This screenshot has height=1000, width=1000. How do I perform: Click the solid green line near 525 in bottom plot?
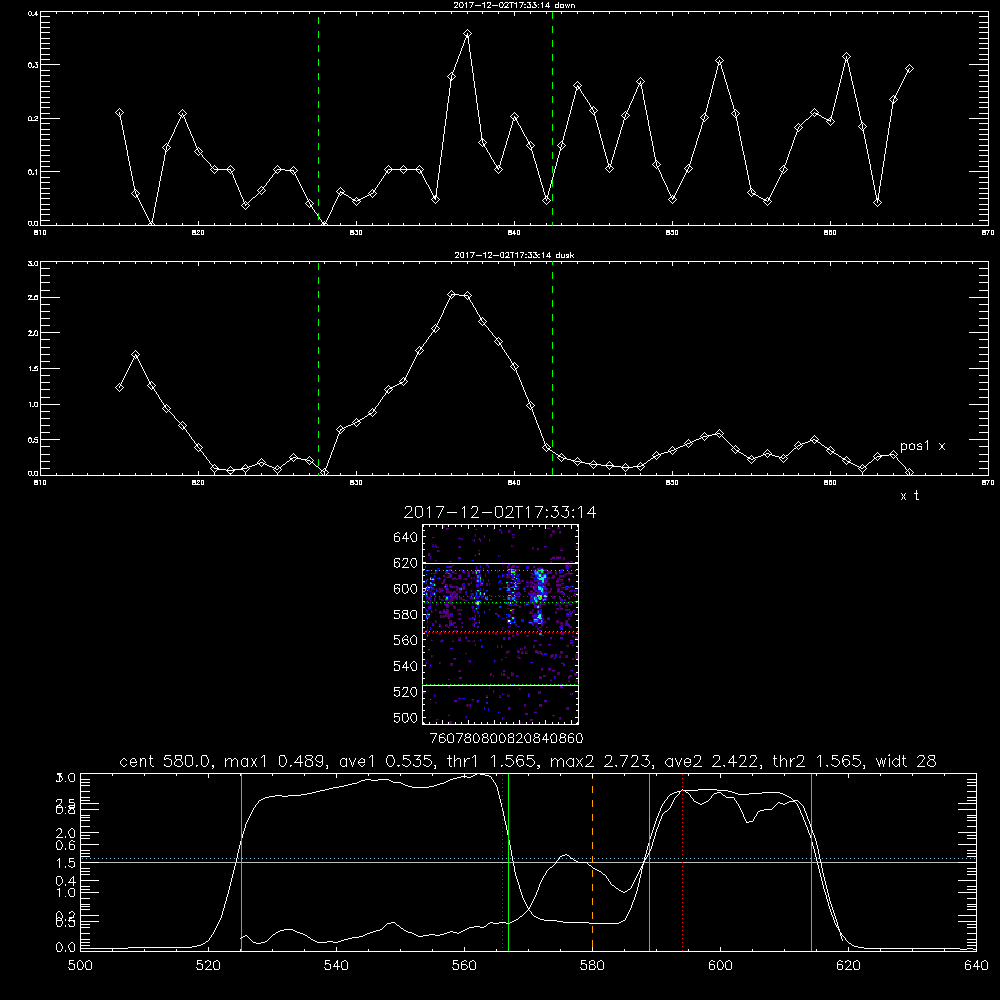tap(241, 862)
